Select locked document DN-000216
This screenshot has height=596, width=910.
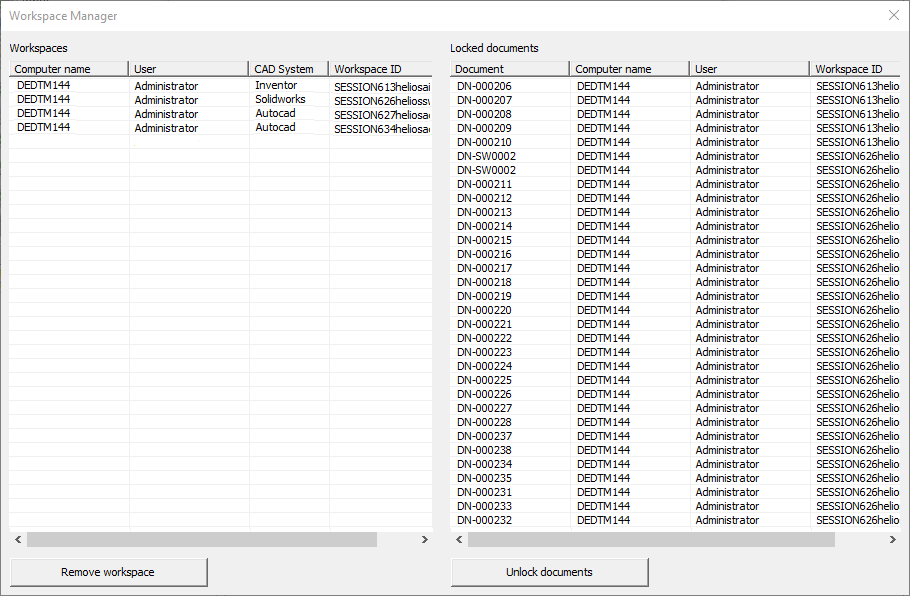point(676,254)
